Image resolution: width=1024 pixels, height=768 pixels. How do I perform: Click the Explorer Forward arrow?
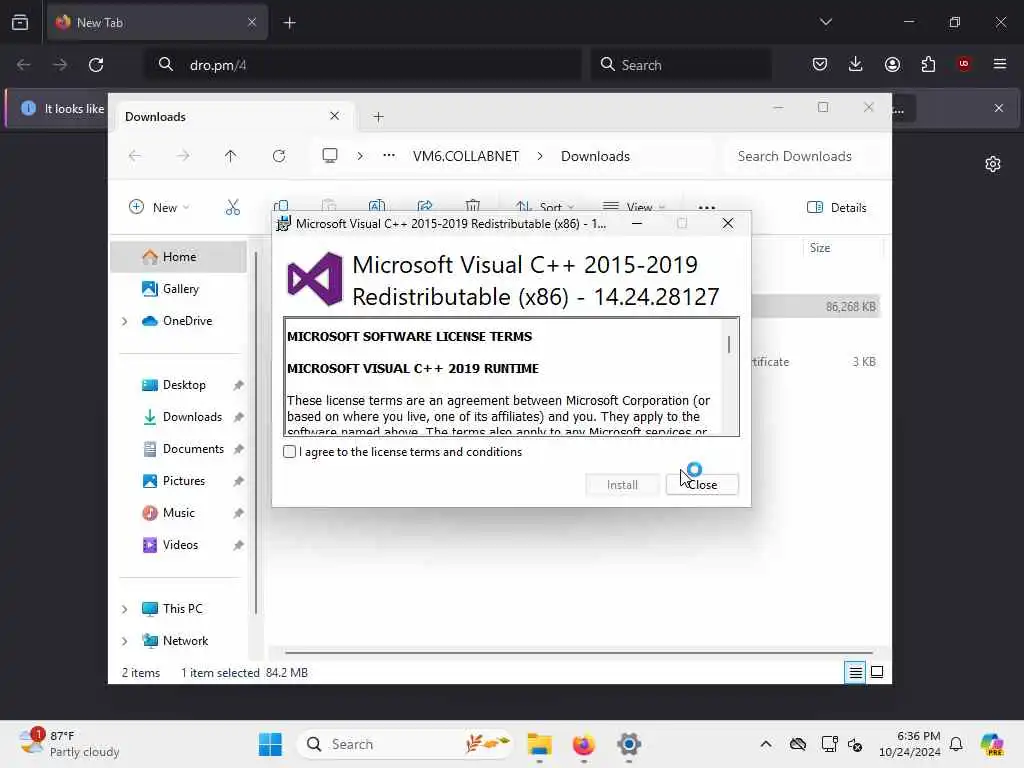[183, 155]
